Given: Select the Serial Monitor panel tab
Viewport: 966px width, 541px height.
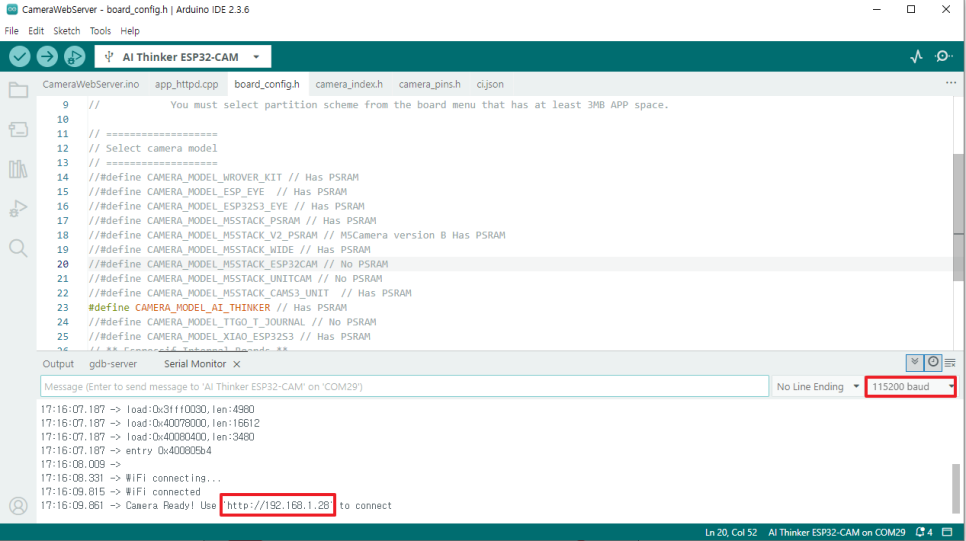Looking at the screenshot, I should tap(195, 364).
